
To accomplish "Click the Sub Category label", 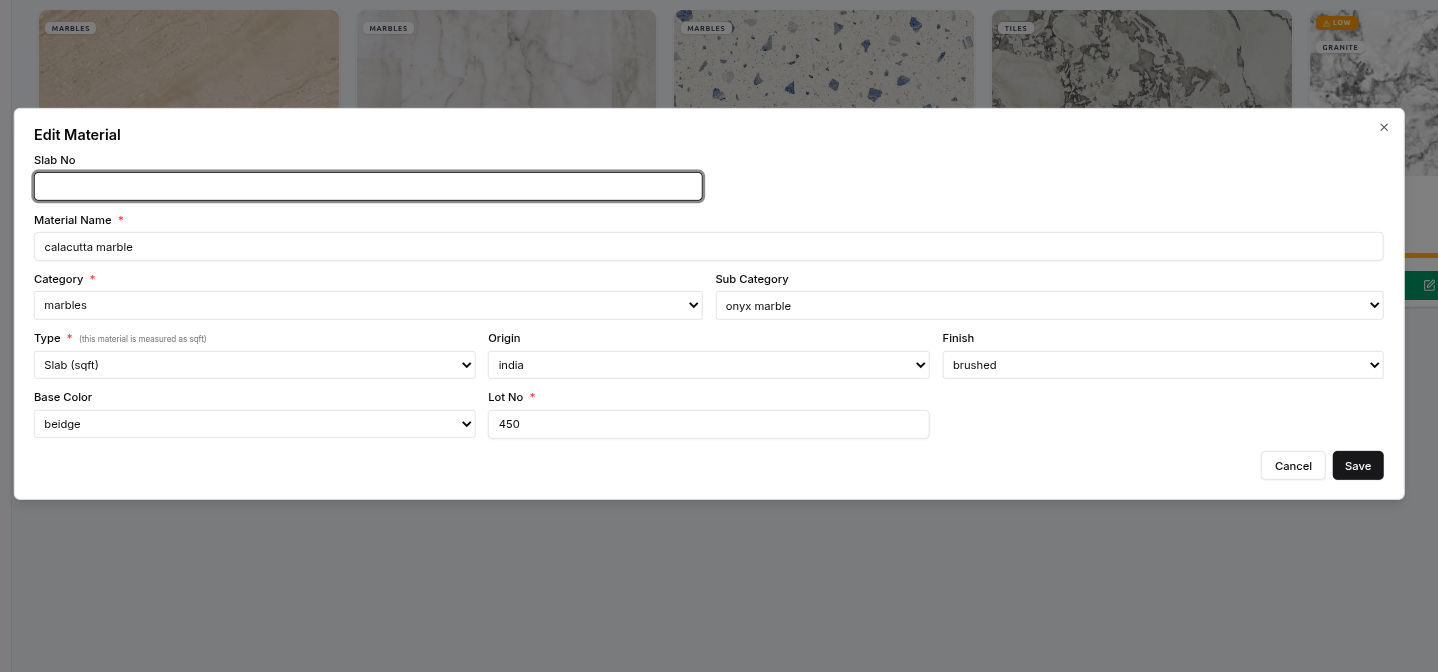I will [752, 279].
